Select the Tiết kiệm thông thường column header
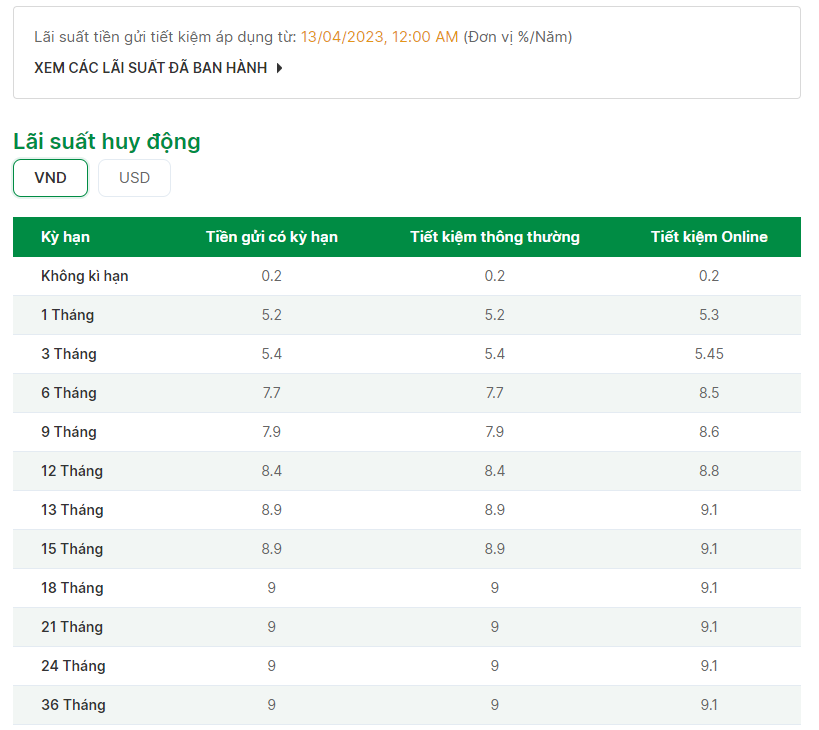 click(x=494, y=237)
